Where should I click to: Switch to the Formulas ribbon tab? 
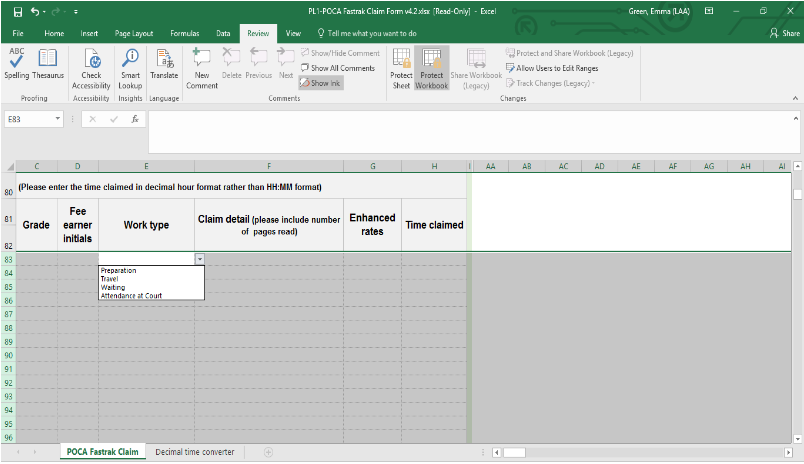pyautogui.click(x=184, y=33)
